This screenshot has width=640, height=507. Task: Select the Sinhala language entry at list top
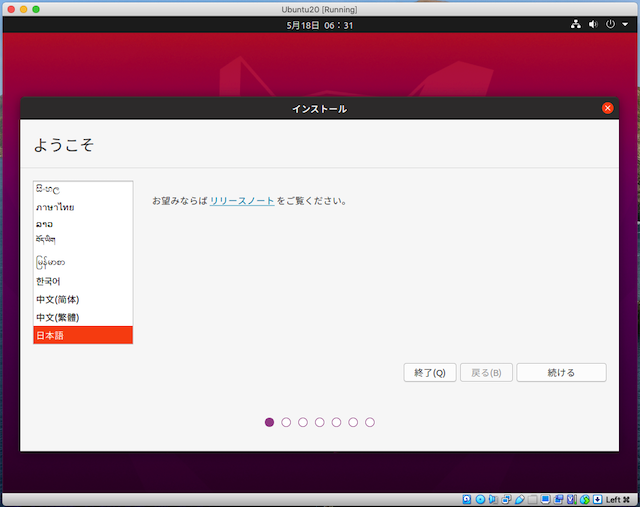(x=83, y=189)
